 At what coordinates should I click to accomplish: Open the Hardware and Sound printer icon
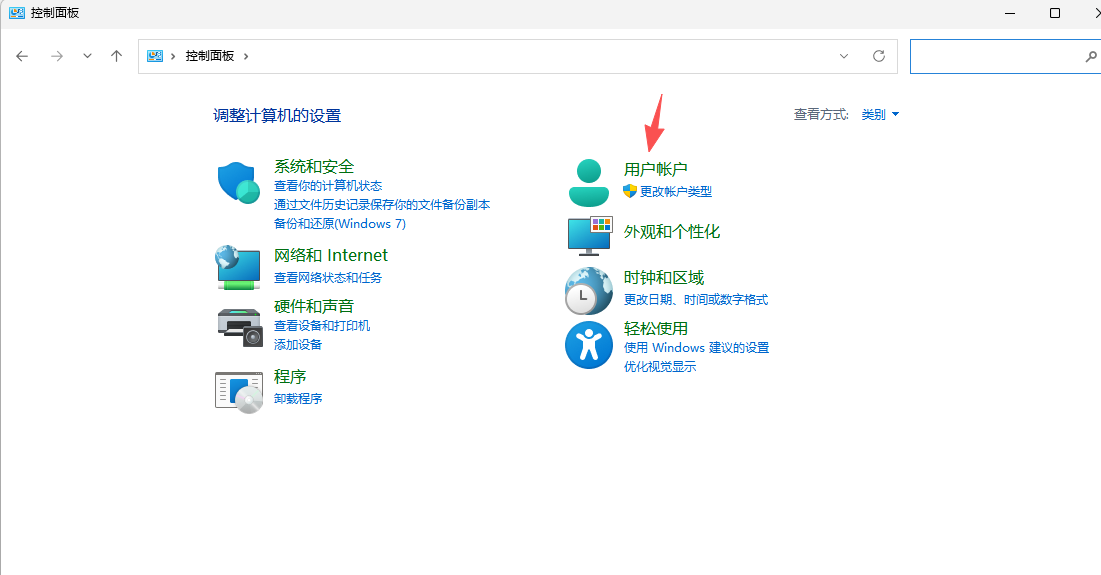(239, 323)
